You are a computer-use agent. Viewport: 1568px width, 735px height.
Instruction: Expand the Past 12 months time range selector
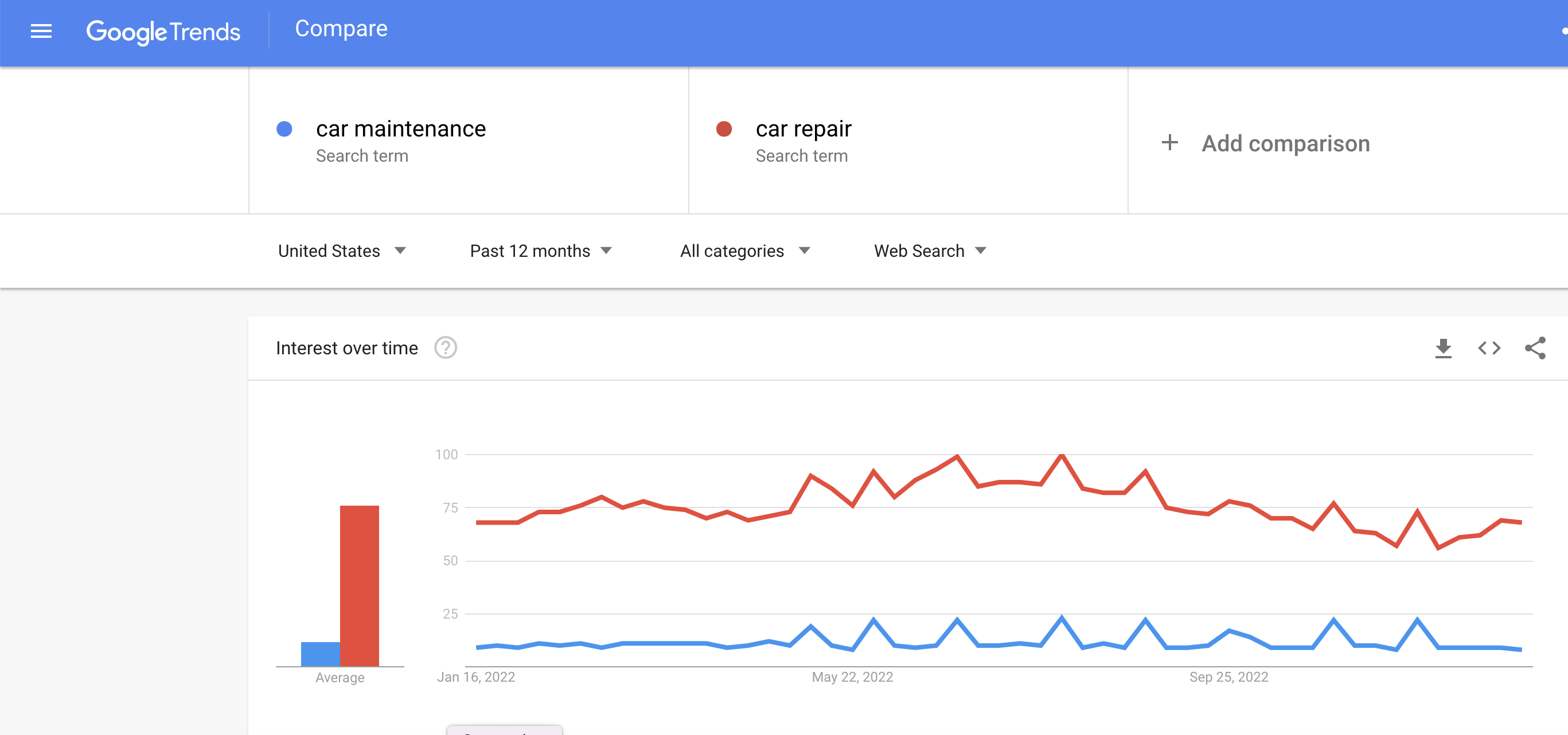[541, 251]
